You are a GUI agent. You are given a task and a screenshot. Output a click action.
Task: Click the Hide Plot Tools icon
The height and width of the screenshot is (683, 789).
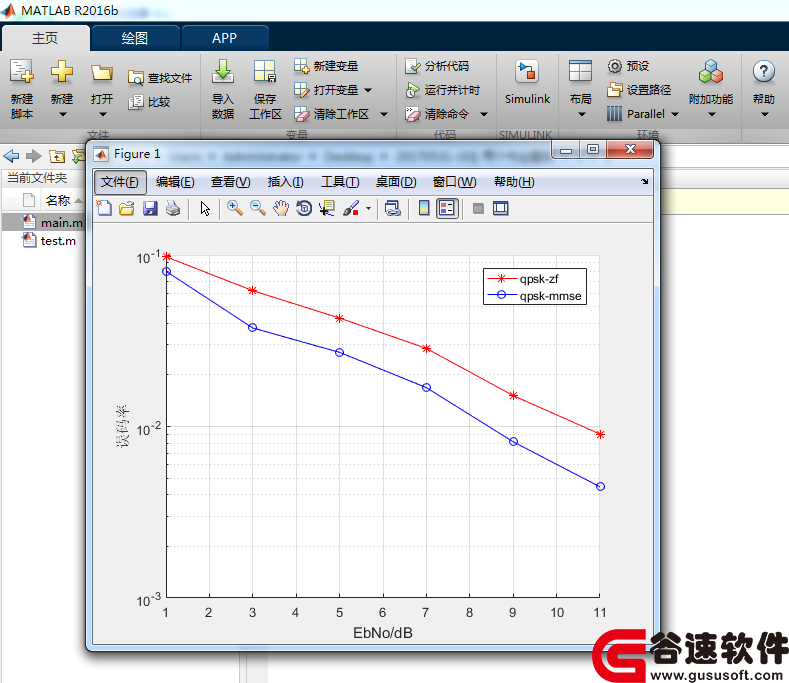(478, 208)
